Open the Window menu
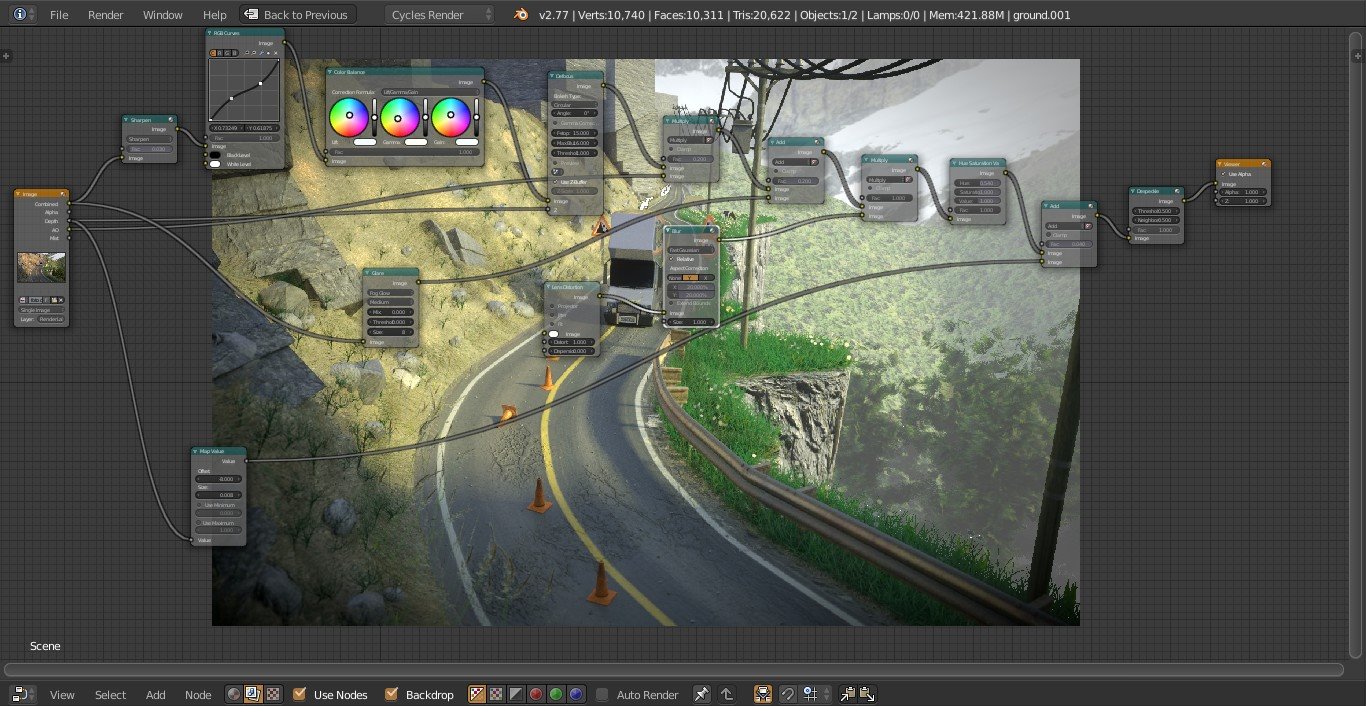Image resolution: width=1366 pixels, height=706 pixels. 162,15
